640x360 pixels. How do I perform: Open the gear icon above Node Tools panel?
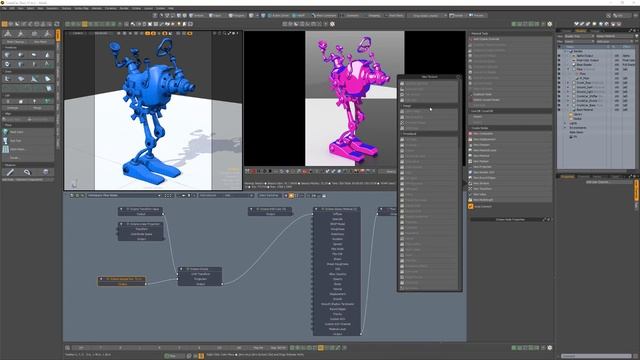coord(549,24)
